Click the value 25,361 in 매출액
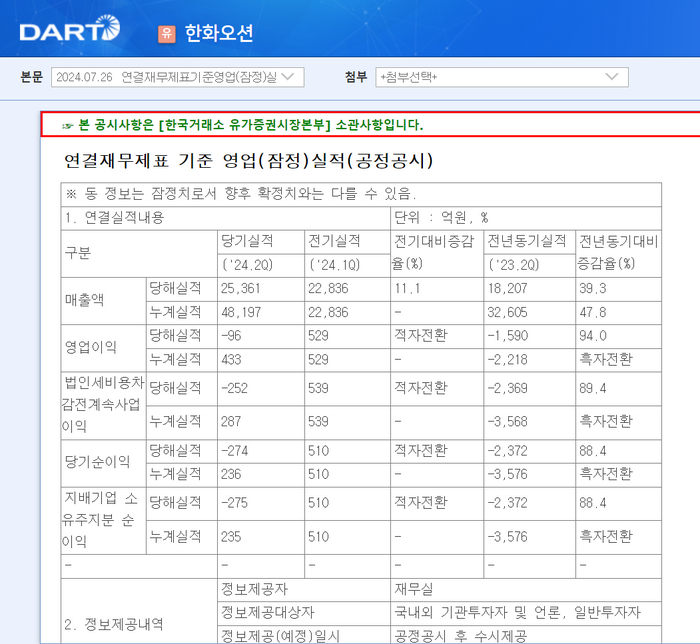700x644 pixels. click(240, 289)
